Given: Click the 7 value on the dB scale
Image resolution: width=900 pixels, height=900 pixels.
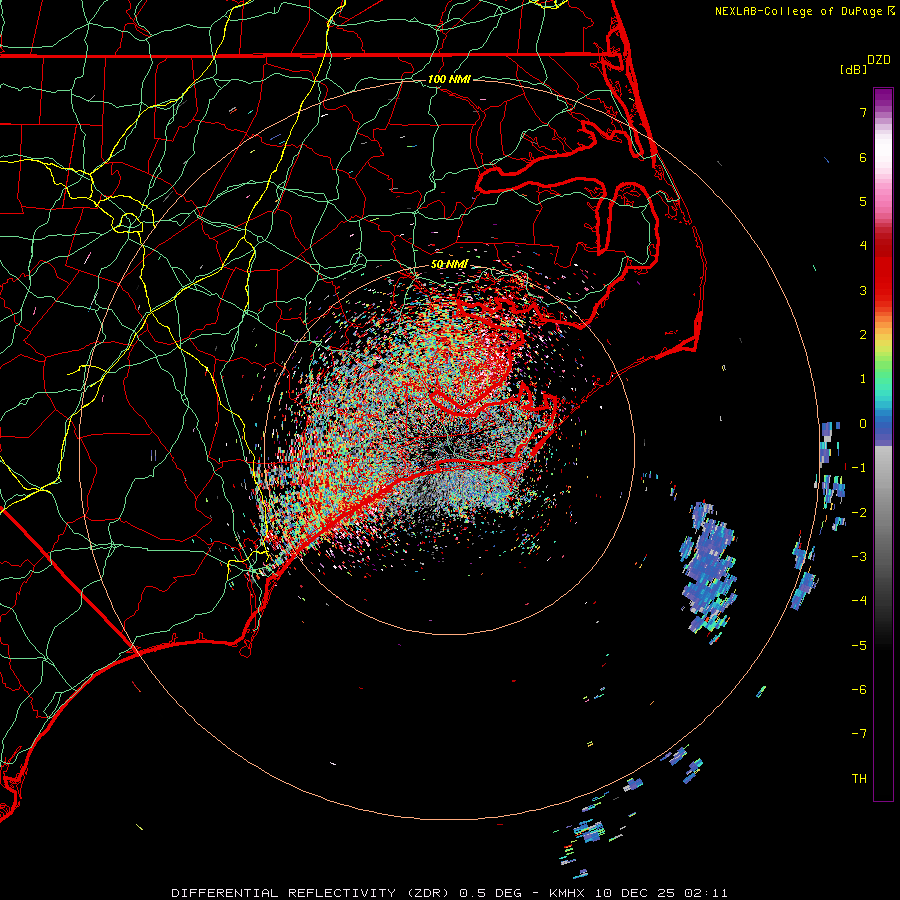Looking at the screenshot, I should (863, 112).
